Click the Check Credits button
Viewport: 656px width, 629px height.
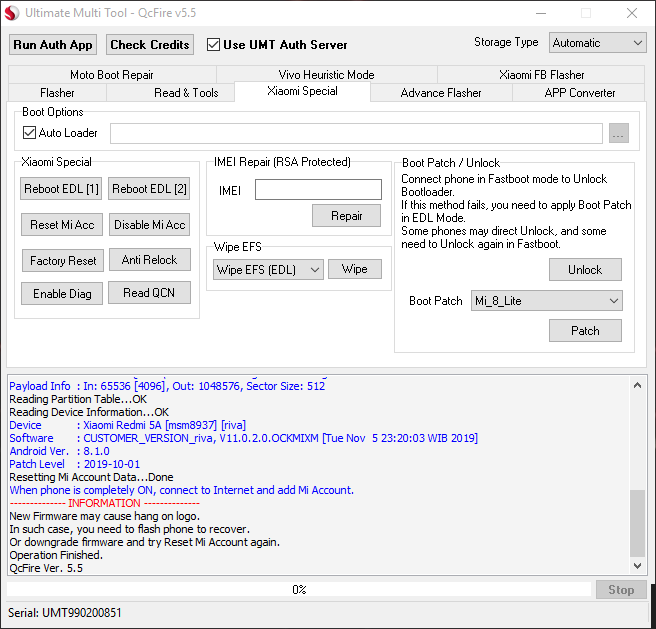click(150, 44)
